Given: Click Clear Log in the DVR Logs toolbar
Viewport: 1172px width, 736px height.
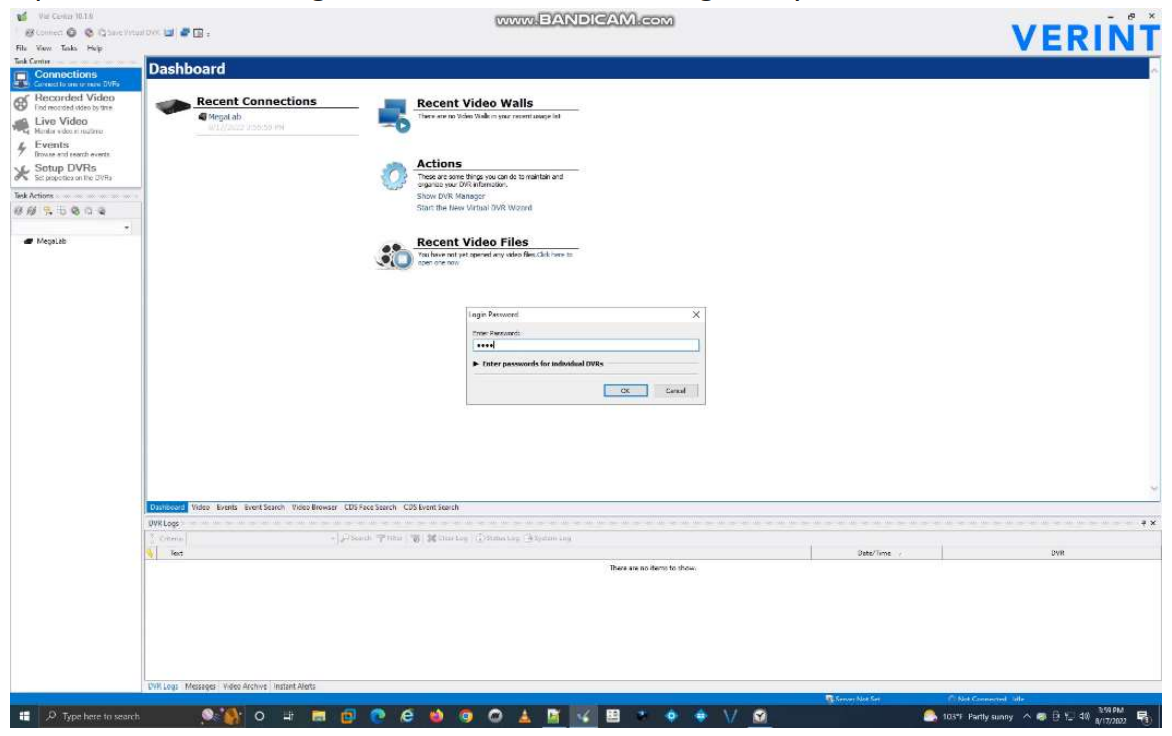Looking at the screenshot, I should click(x=447, y=538).
